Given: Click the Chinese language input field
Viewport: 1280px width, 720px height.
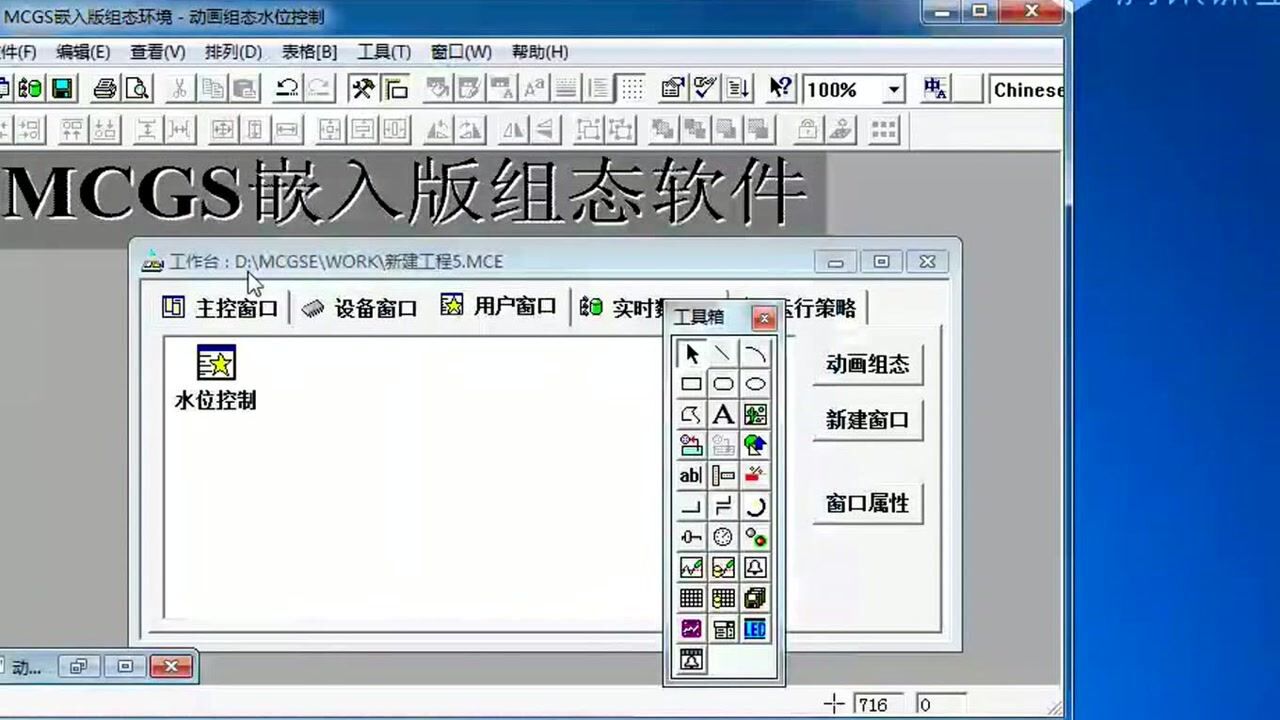Looking at the screenshot, I should (1027, 90).
